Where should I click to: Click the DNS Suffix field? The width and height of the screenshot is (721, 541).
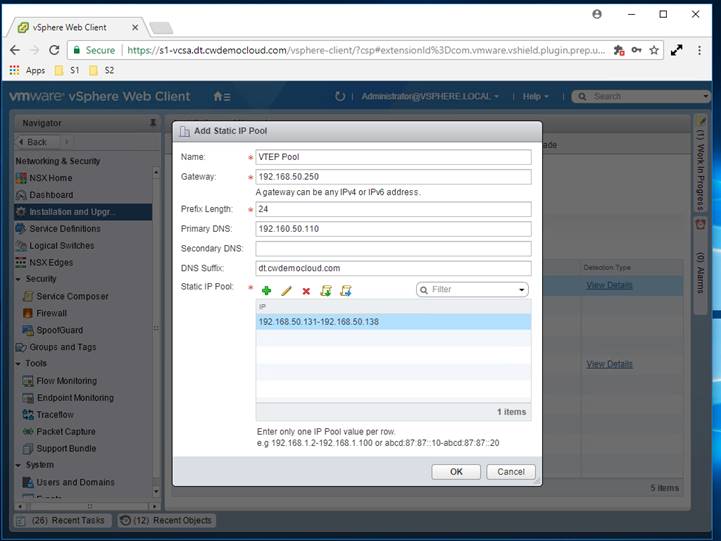pyautogui.click(x=393, y=268)
